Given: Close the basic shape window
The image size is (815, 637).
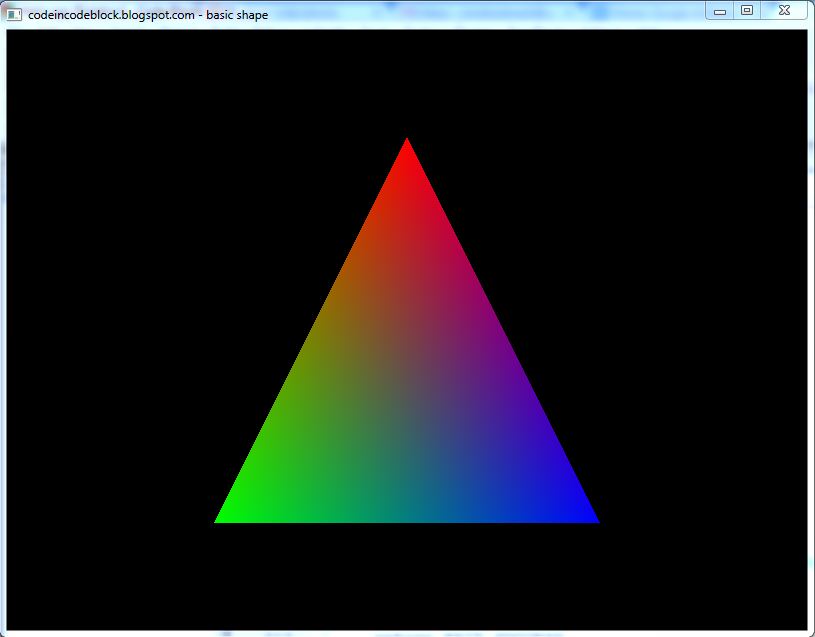Looking at the screenshot, I should [x=784, y=10].
